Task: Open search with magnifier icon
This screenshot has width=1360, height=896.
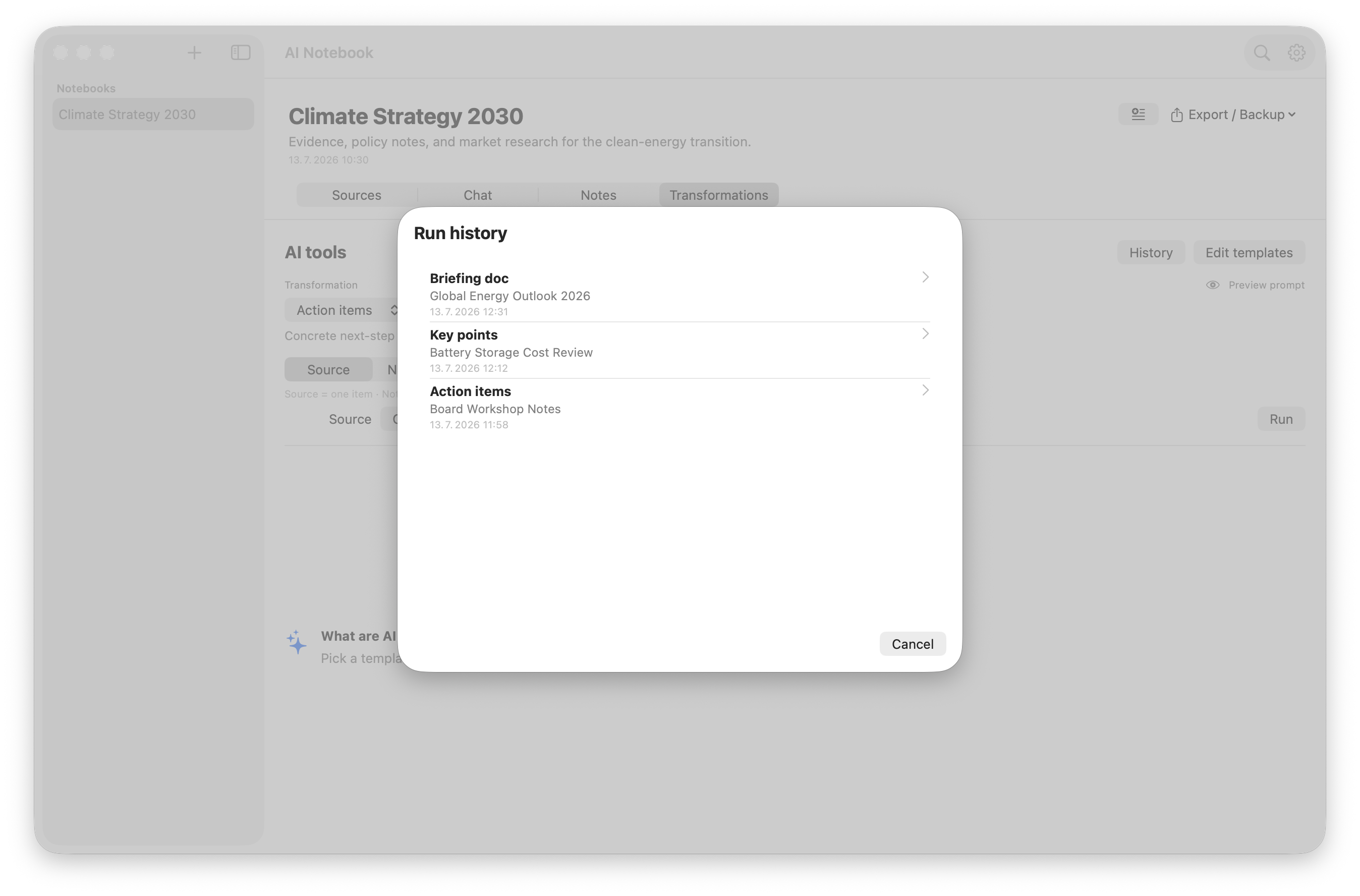Action: pyautogui.click(x=1262, y=52)
